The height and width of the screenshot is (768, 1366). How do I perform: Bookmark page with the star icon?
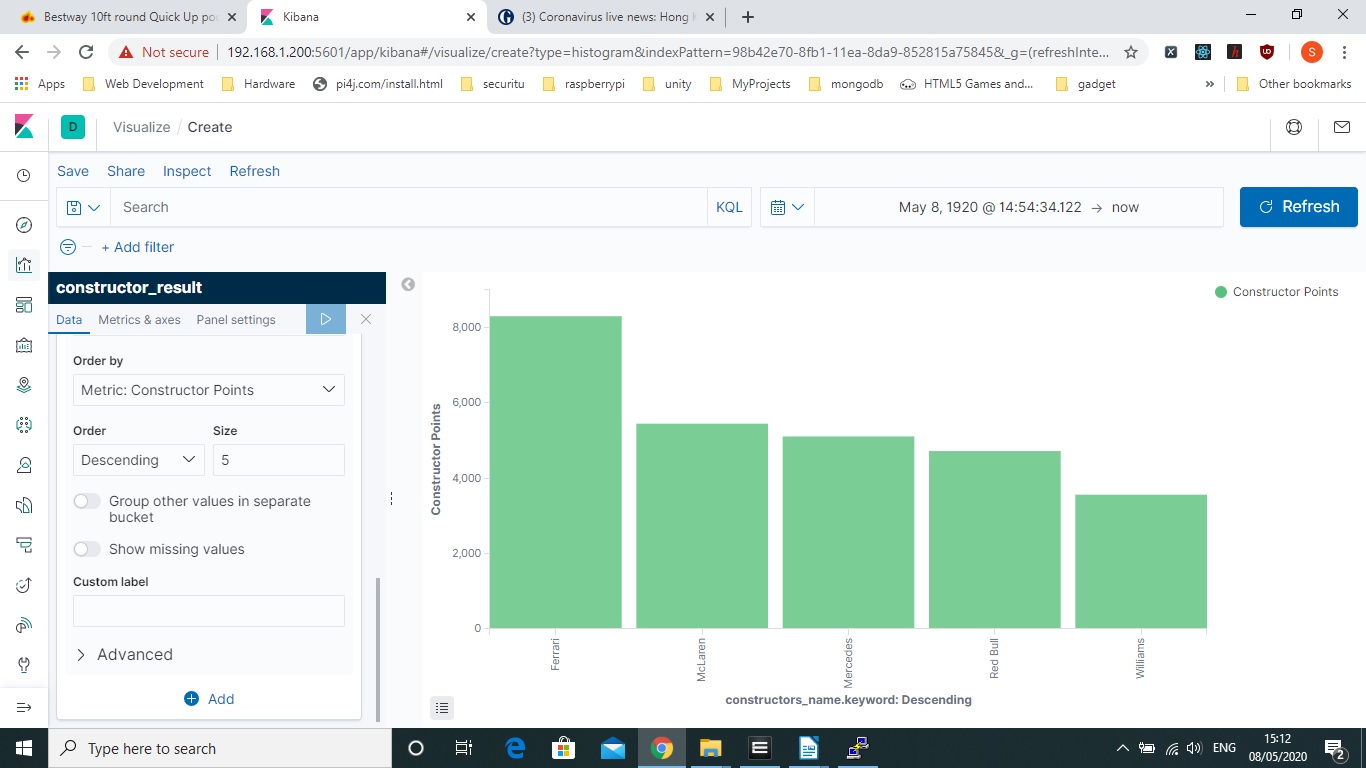click(x=1131, y=52)
